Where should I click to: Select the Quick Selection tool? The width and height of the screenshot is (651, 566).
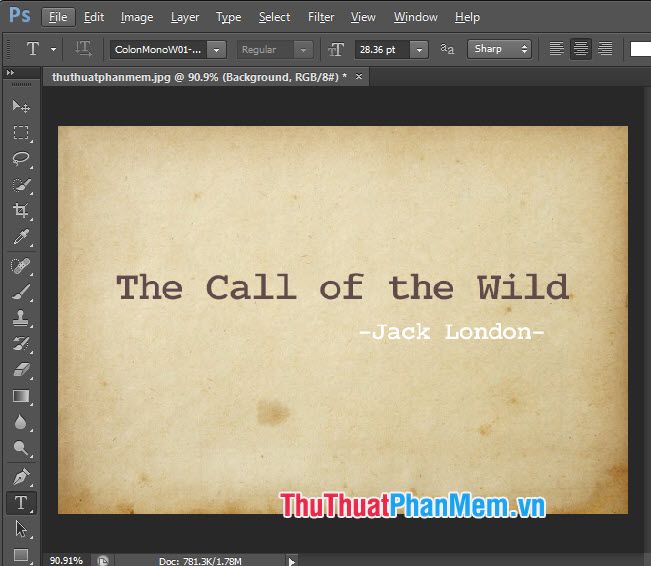(x=21, y=185)
